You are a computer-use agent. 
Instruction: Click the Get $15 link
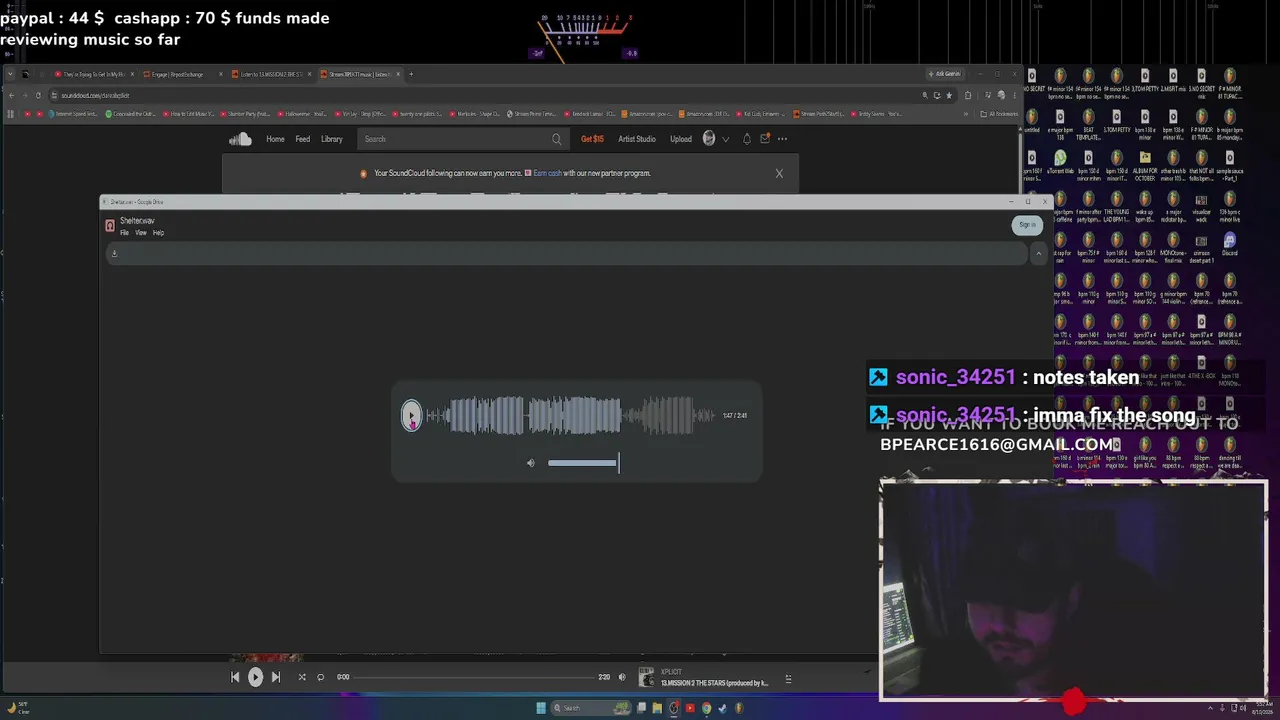(x=592, y=139)
